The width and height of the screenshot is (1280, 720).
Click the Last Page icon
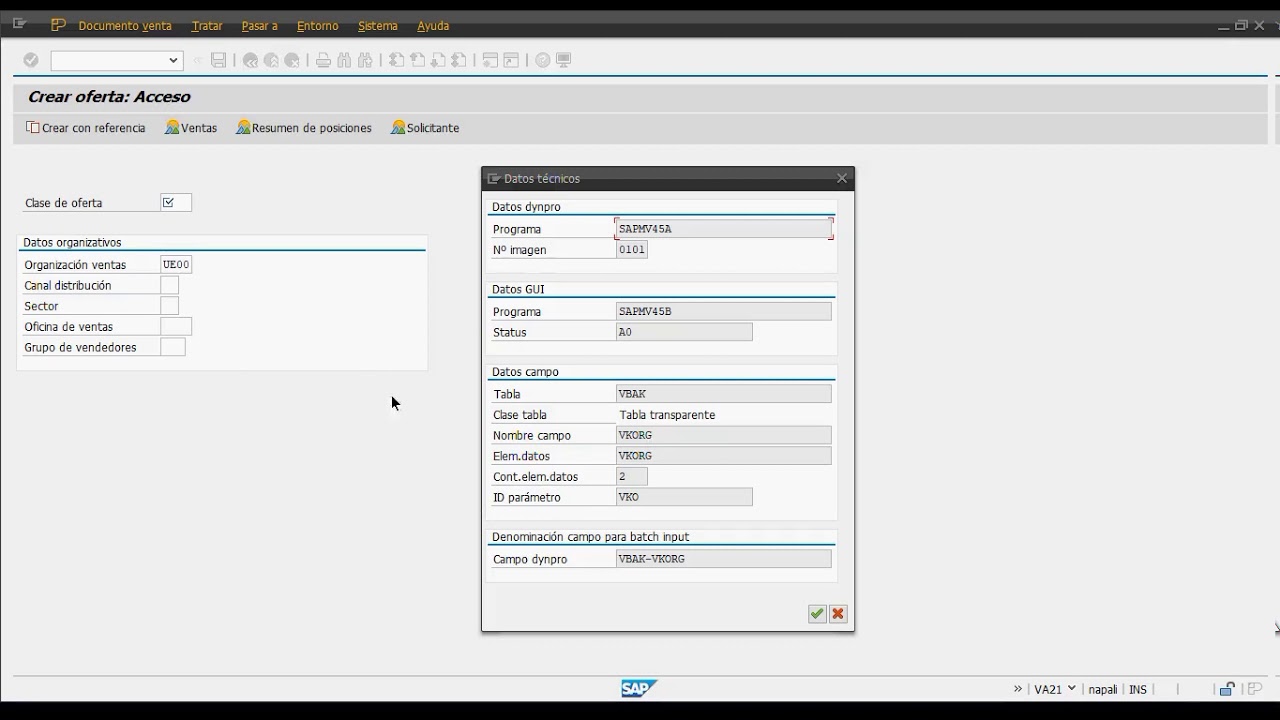[x=459, y=60]
